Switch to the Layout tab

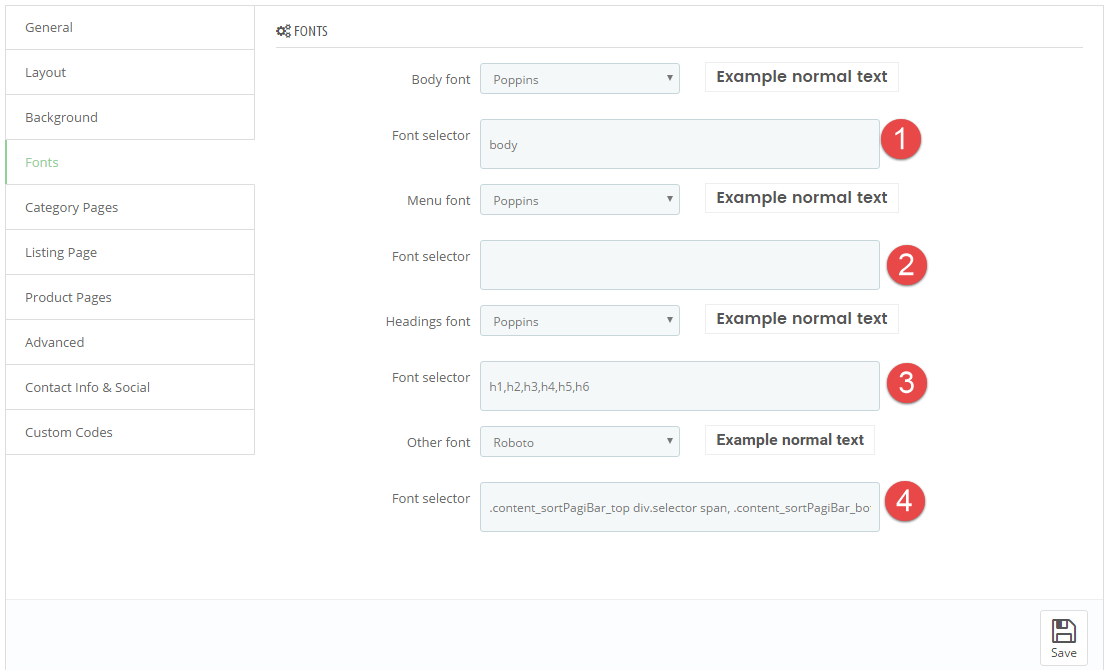click(130, 72)
